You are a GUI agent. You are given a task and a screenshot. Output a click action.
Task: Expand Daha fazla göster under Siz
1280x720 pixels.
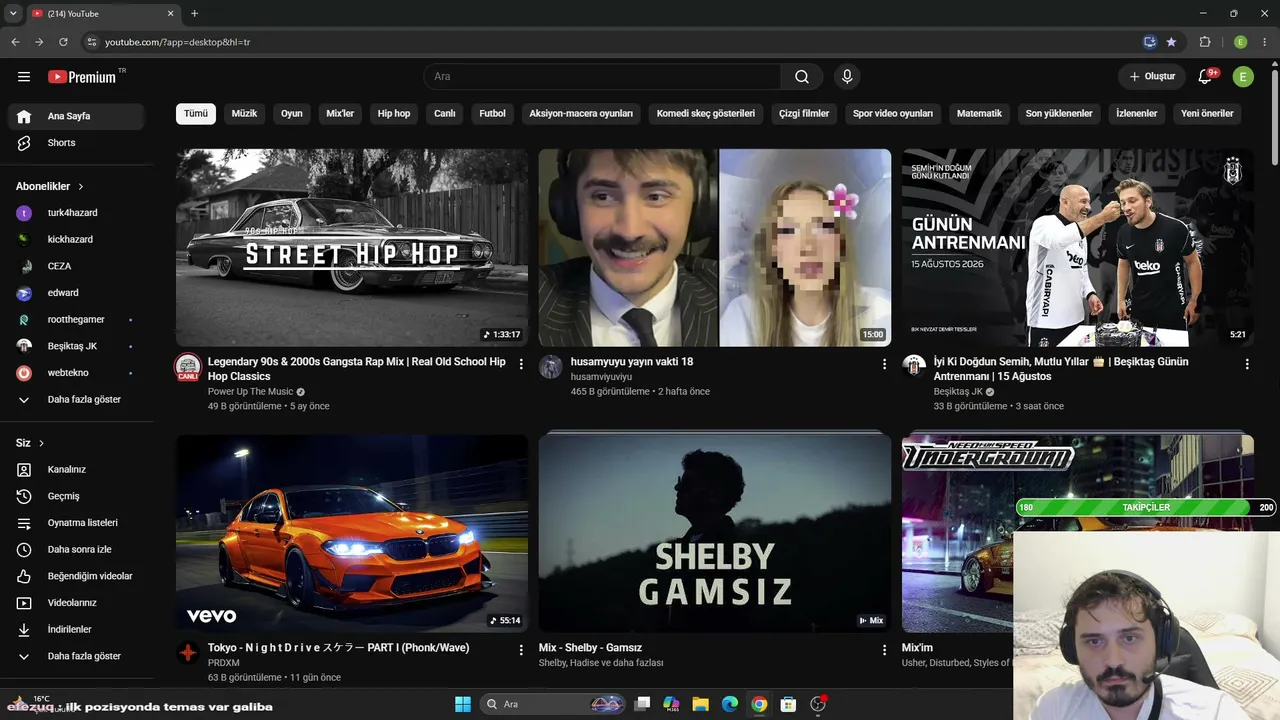76,656
